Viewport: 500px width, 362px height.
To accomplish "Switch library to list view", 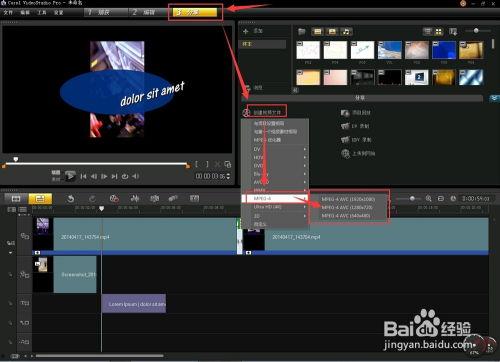I will pos(428,32).
